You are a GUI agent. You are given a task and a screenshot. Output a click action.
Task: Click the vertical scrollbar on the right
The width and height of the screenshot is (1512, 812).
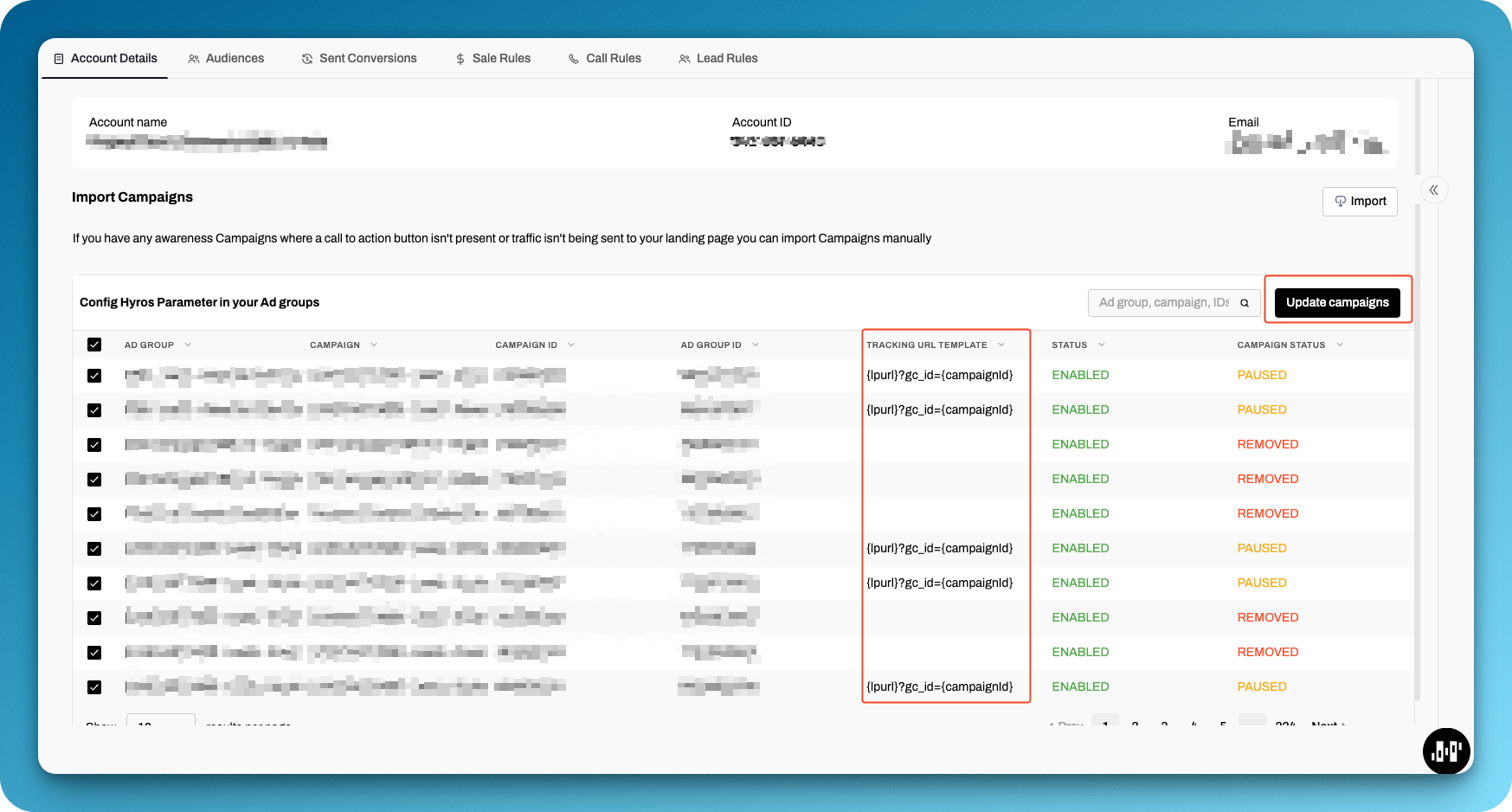click(x=1417, y=390)
